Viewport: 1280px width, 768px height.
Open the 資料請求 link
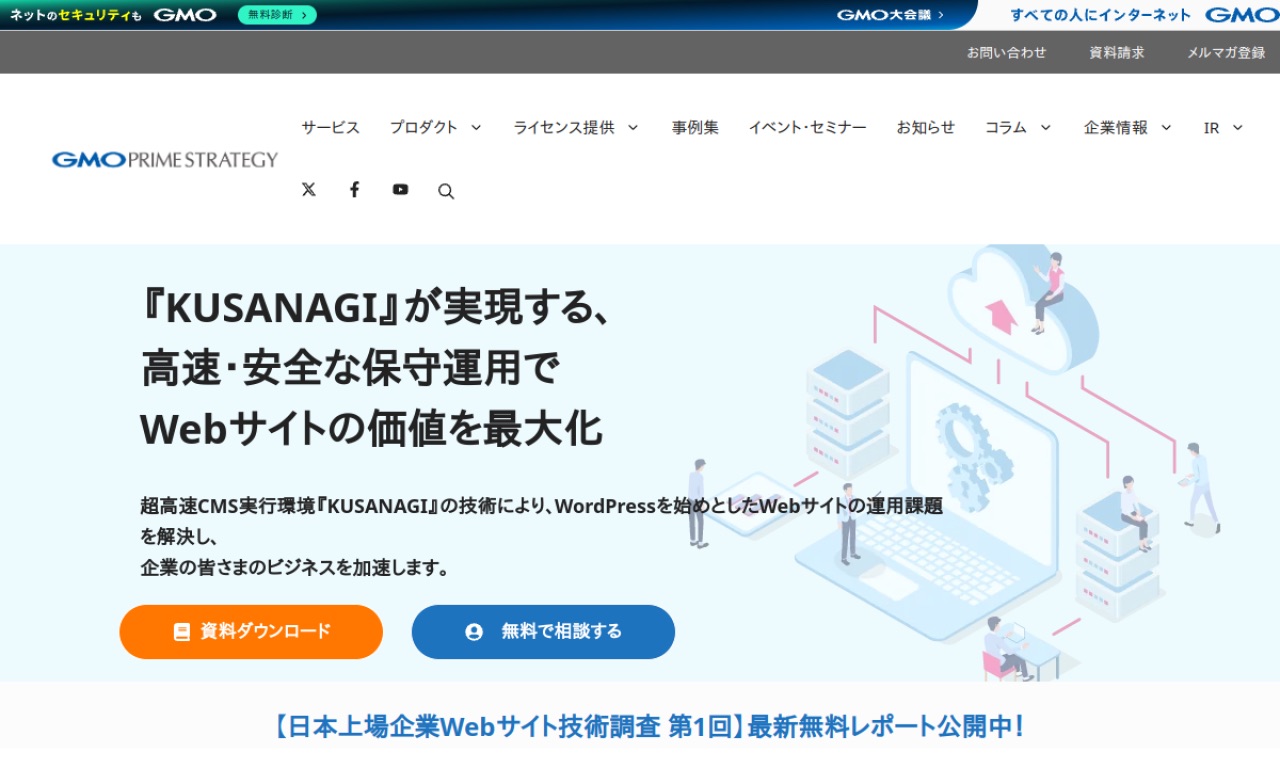1117,52
